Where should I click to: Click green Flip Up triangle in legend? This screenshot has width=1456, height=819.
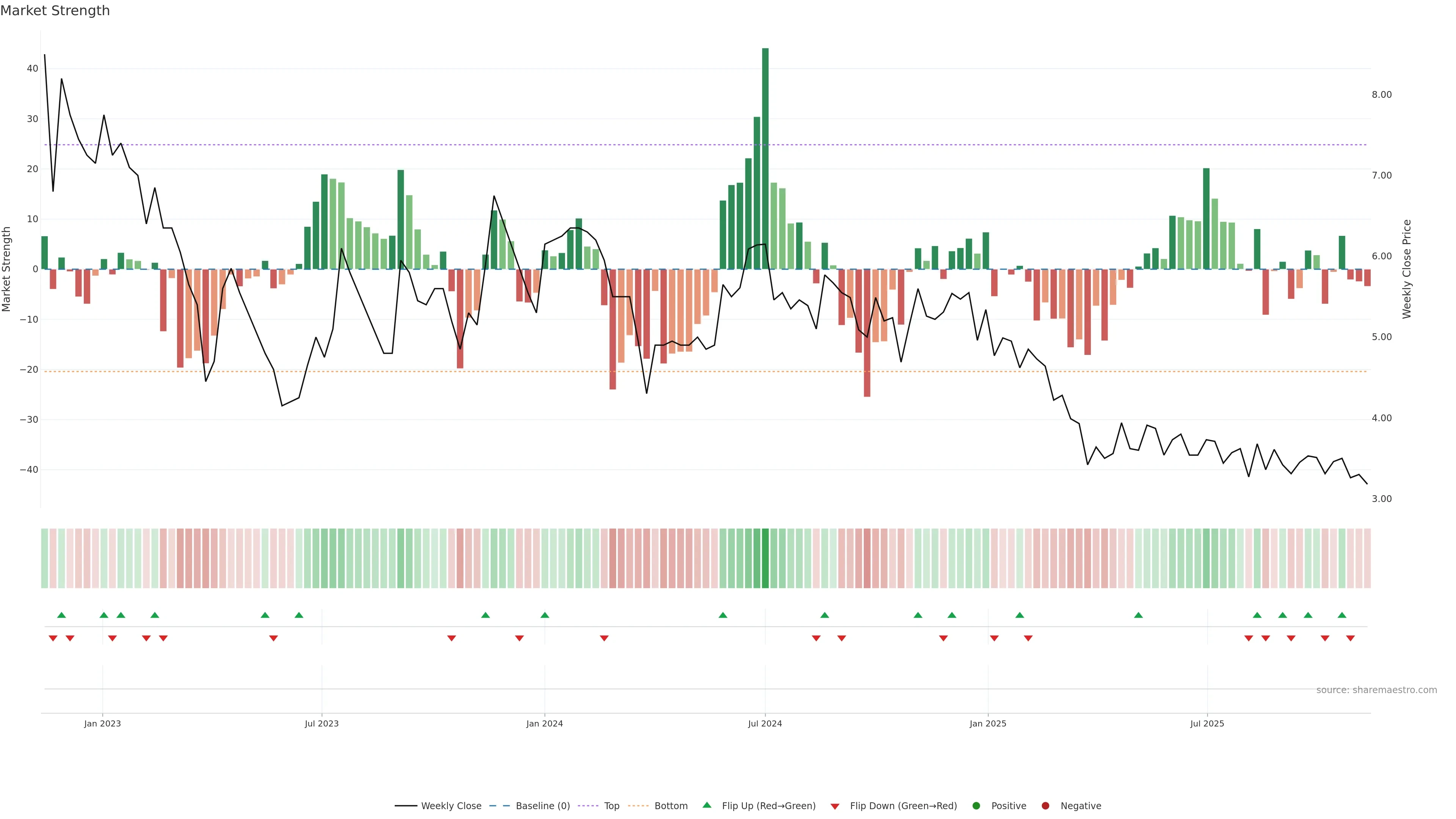coord(706,805)
